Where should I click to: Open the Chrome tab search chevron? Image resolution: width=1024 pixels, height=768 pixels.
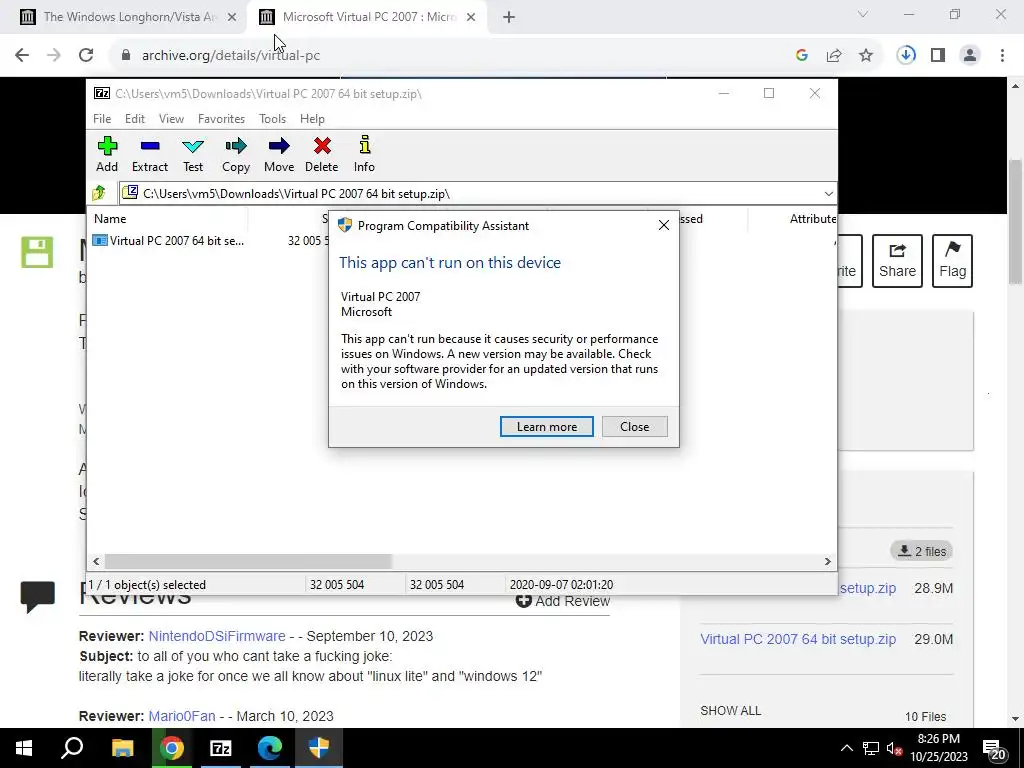[863, 14]
